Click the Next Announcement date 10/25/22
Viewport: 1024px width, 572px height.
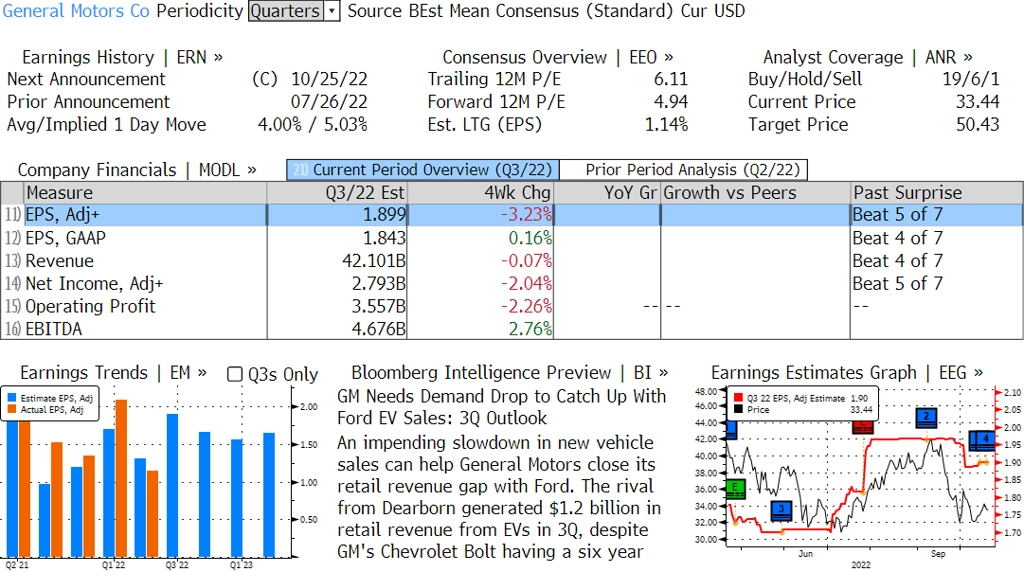click(x=329, y=79)
